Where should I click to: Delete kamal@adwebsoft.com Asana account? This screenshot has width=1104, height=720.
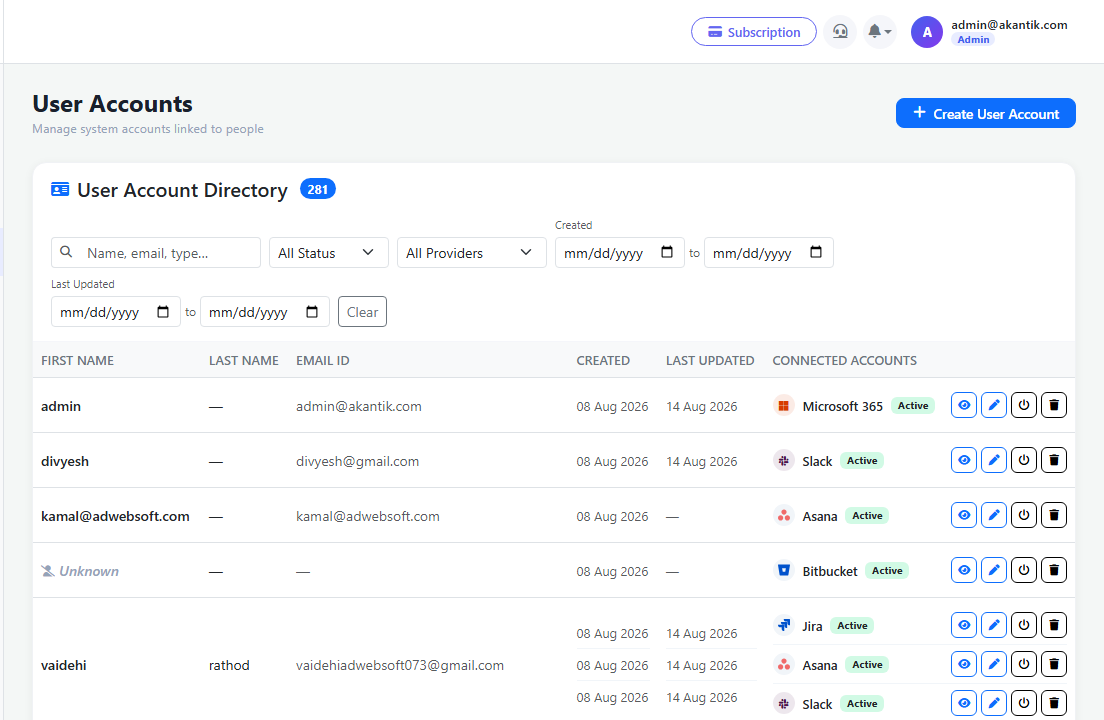tap(1054, 515)
